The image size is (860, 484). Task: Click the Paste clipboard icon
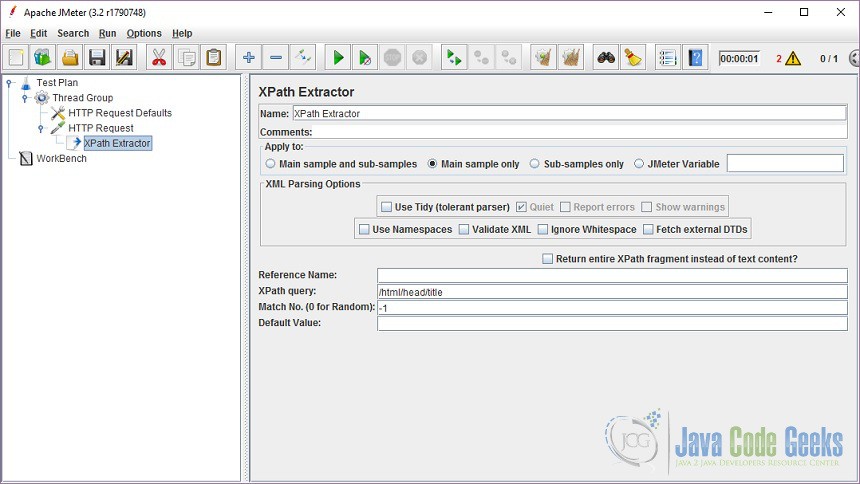(x=214, y=58)
